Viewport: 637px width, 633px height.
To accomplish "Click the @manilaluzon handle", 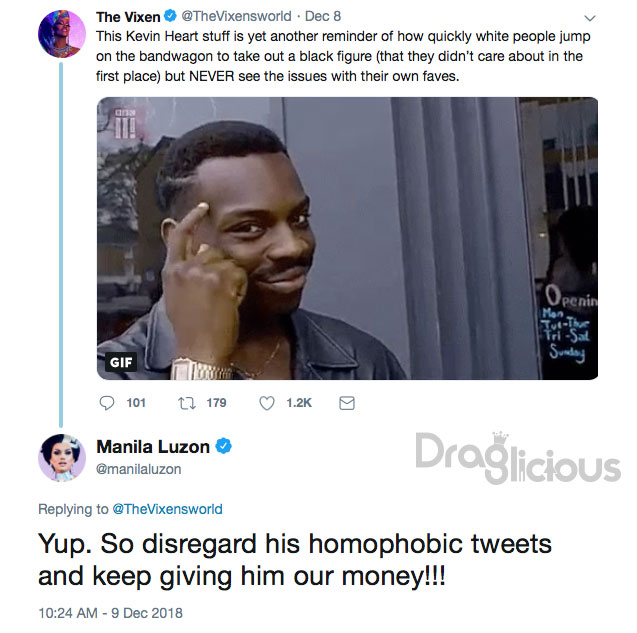I will click(x=139, y=469).
